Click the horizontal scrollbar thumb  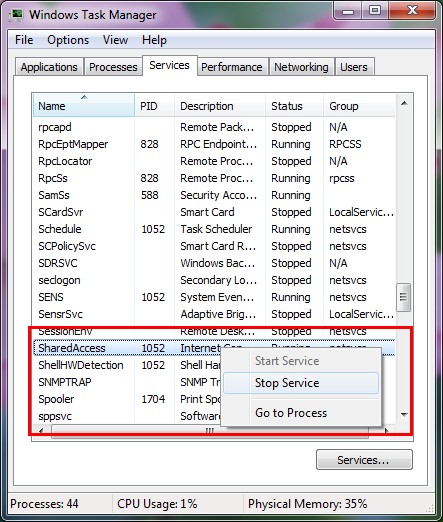[x=210, y=431]
